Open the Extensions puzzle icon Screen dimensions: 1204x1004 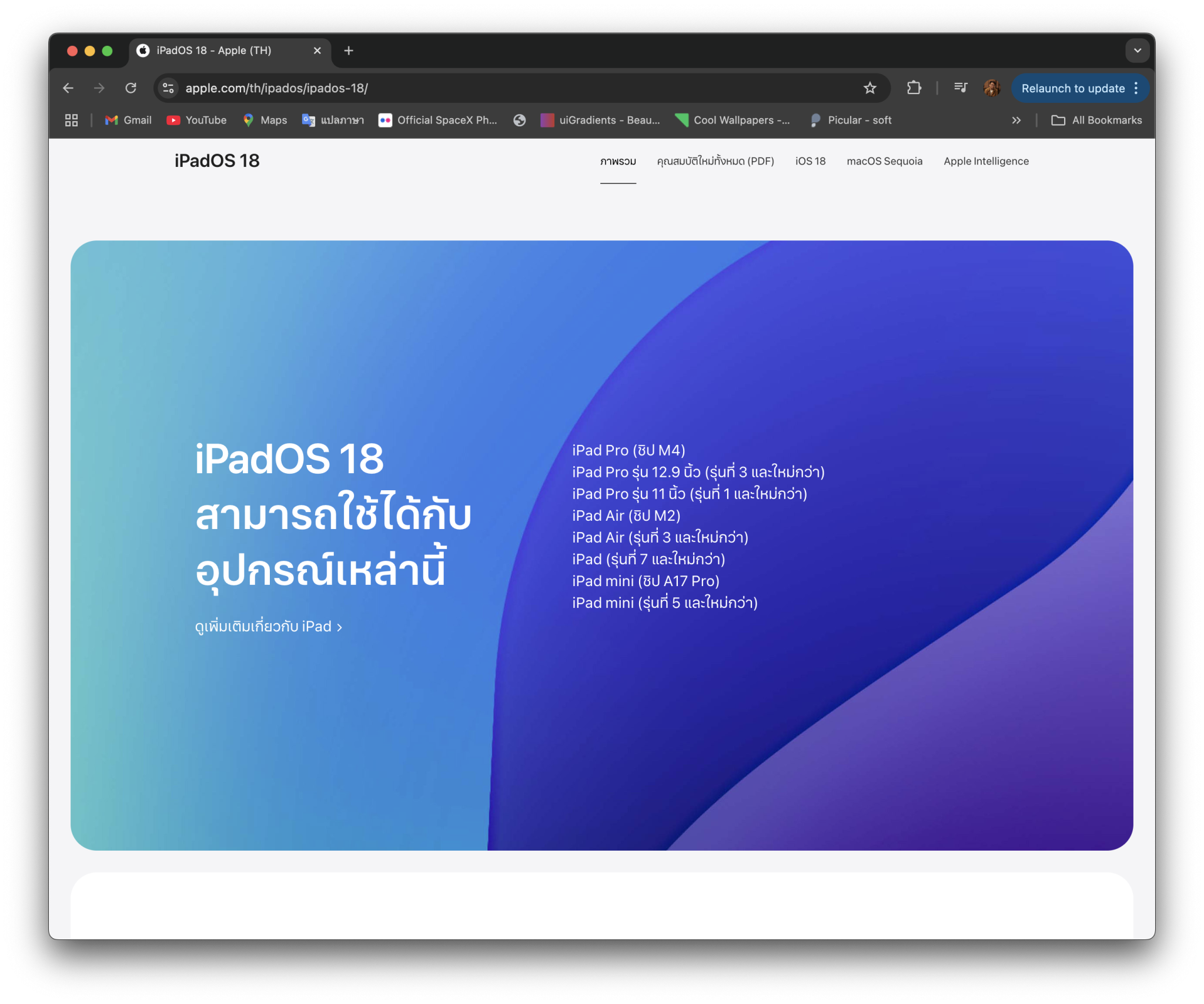[914, 88]
